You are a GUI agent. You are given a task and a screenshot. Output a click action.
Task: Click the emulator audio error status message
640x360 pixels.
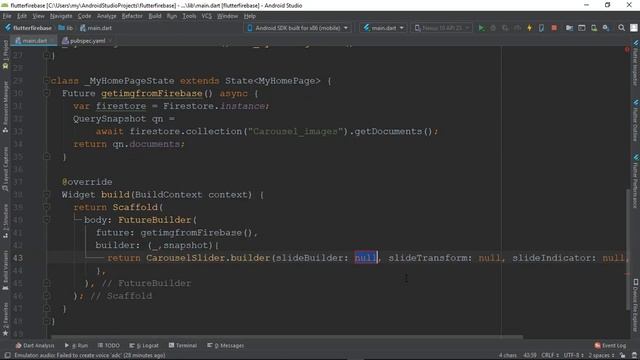click(x=90, y=356)
